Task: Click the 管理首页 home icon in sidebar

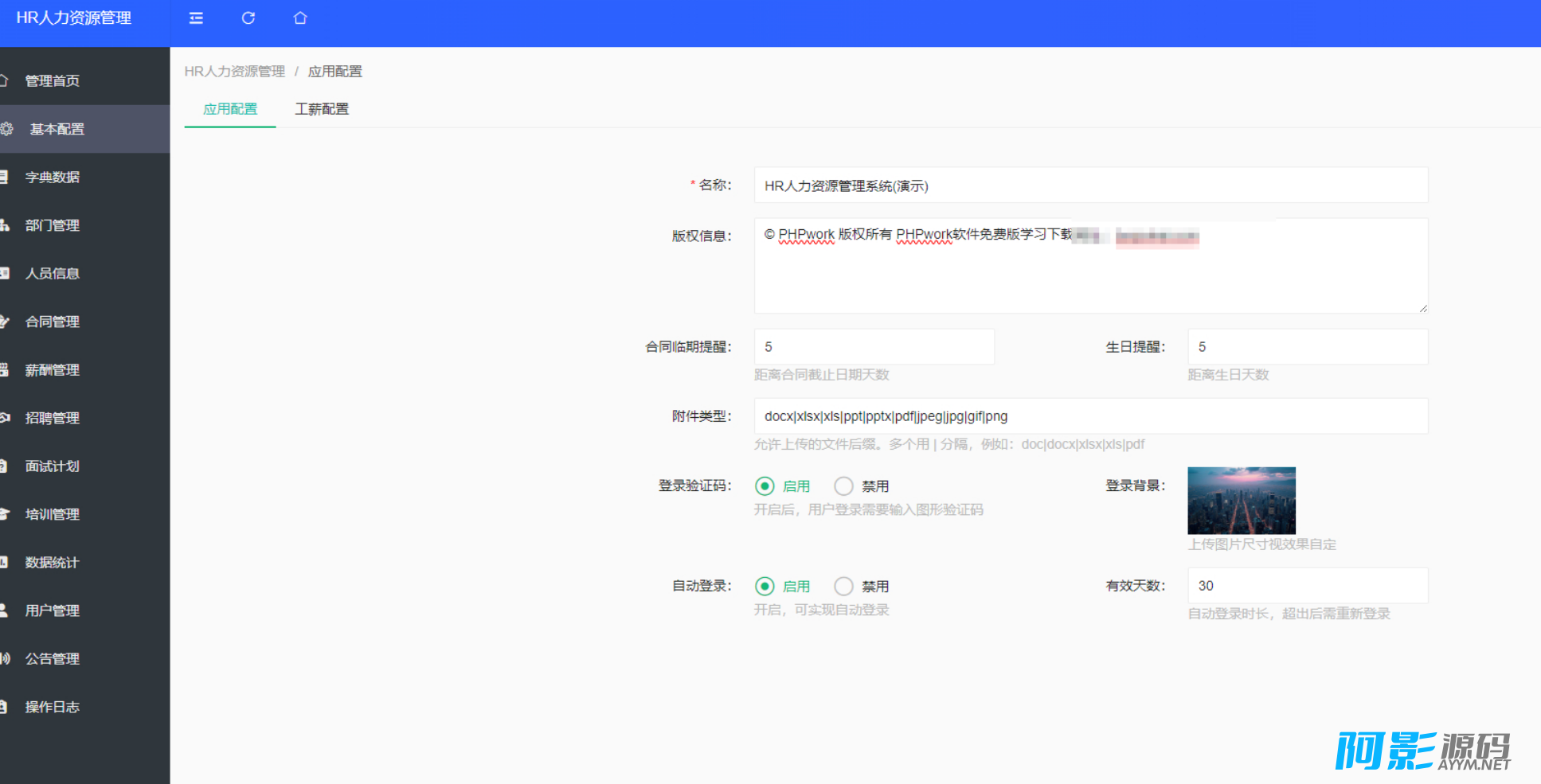Action: pyautogui.click(x=4, y=80)
